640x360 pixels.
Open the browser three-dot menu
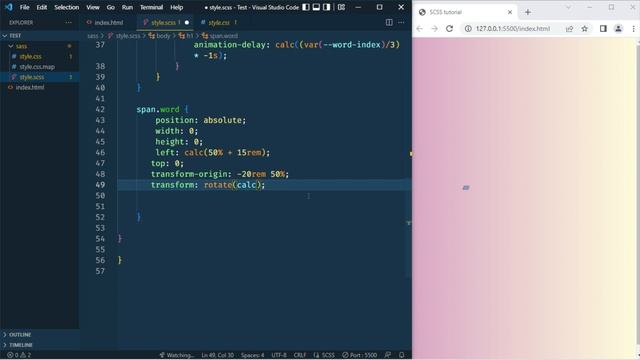tap(633, 29)
